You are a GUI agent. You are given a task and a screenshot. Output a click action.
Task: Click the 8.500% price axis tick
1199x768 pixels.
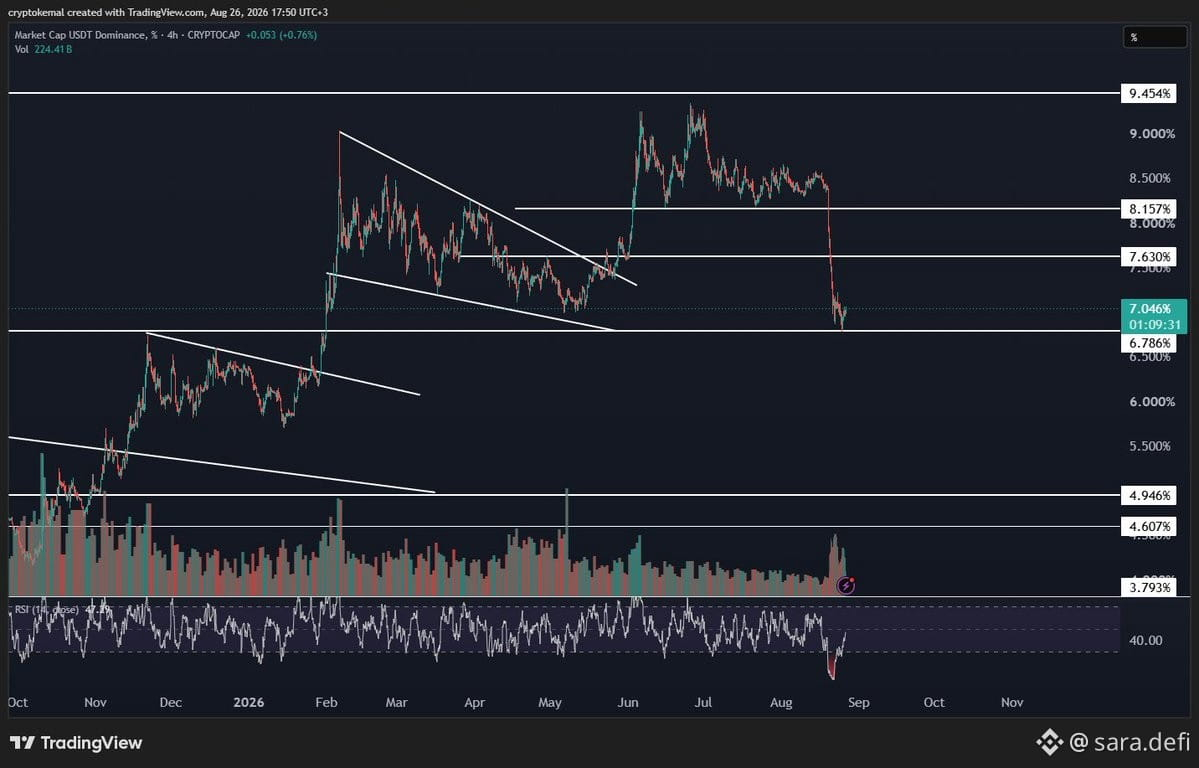tap(1149, 178)
